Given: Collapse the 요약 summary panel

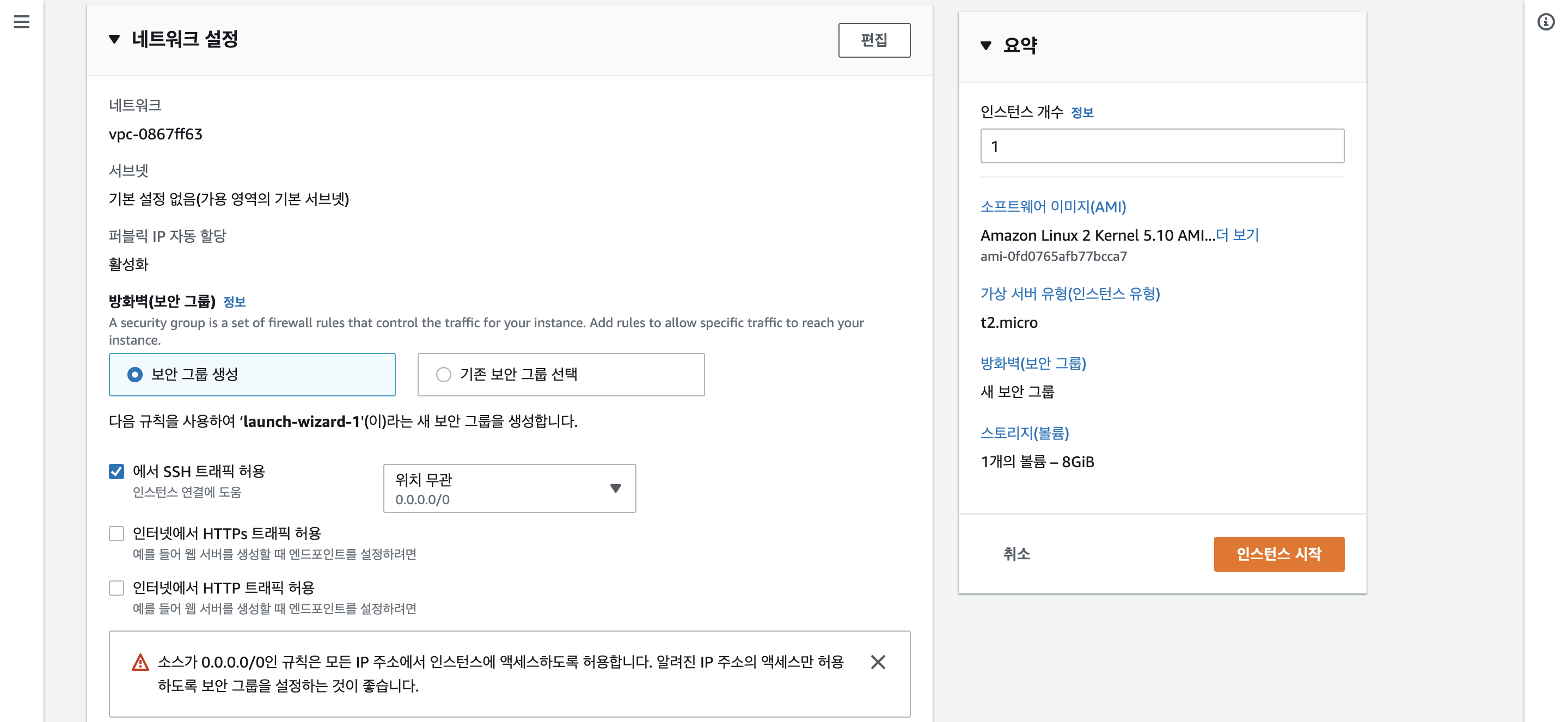Looking at the screenshot, I should (x=986, y=46).
